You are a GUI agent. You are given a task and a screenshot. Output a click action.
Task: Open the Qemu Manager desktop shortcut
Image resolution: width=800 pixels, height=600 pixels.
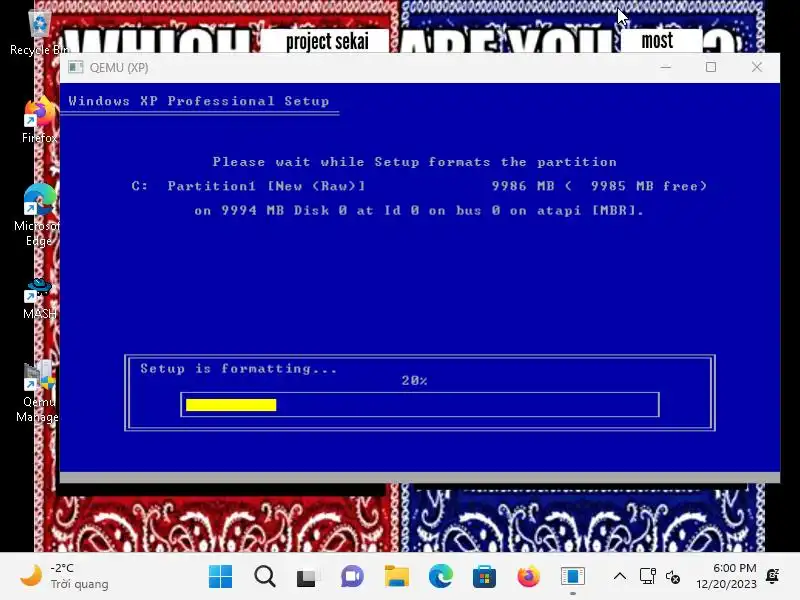[x=39, y=392]
